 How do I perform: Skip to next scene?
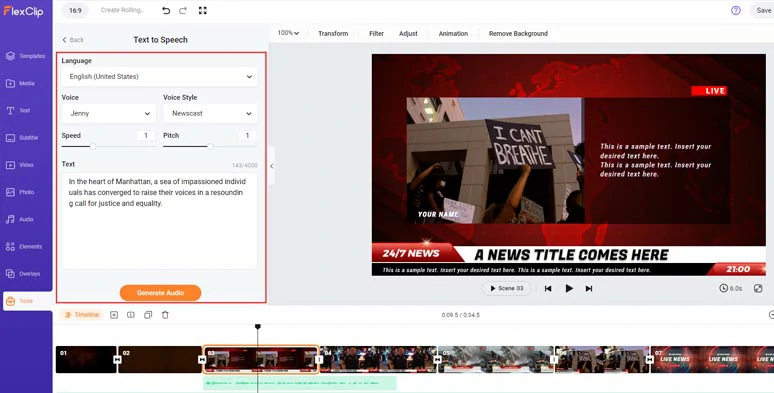(x=588, y=288)
